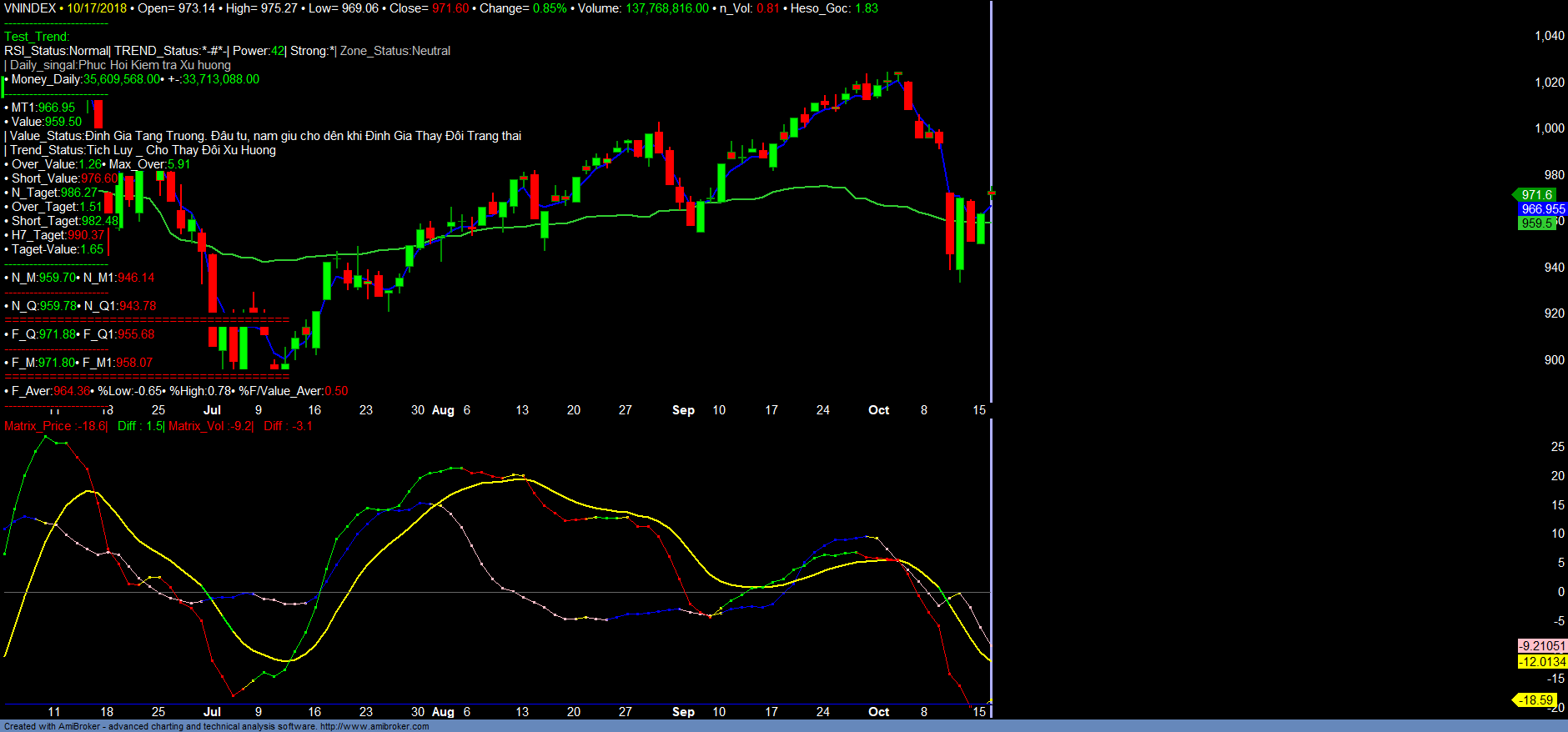Click the 1,040 label on price axis
Viewport: 1568px width, 732px height.
pyautogui.click(x=1549, y=36)
